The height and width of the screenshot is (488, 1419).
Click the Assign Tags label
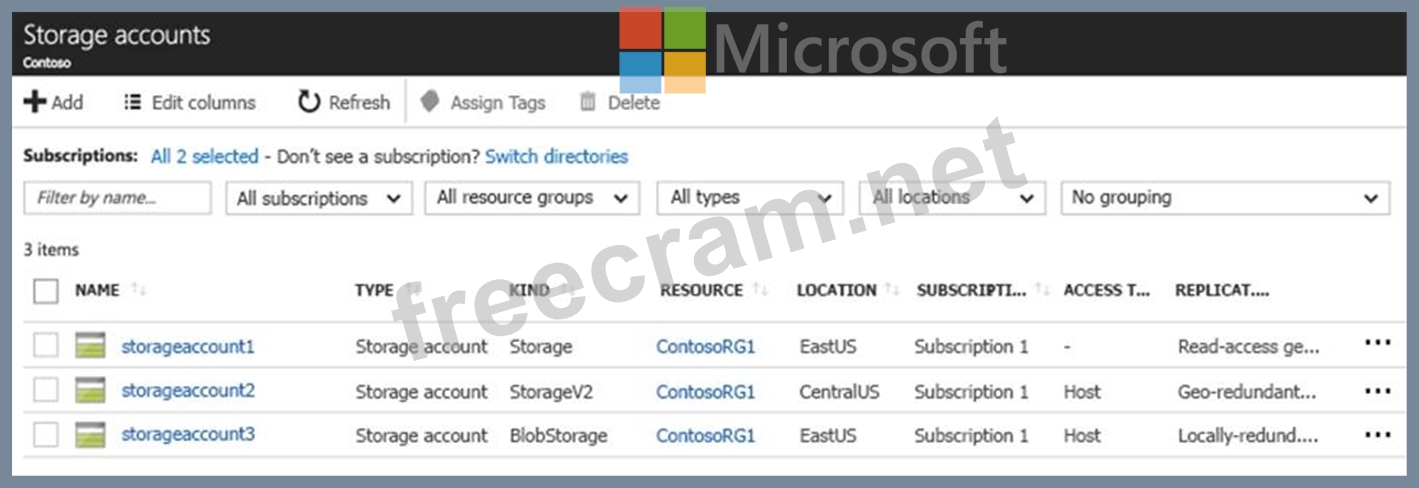click(x=498, y=102)
